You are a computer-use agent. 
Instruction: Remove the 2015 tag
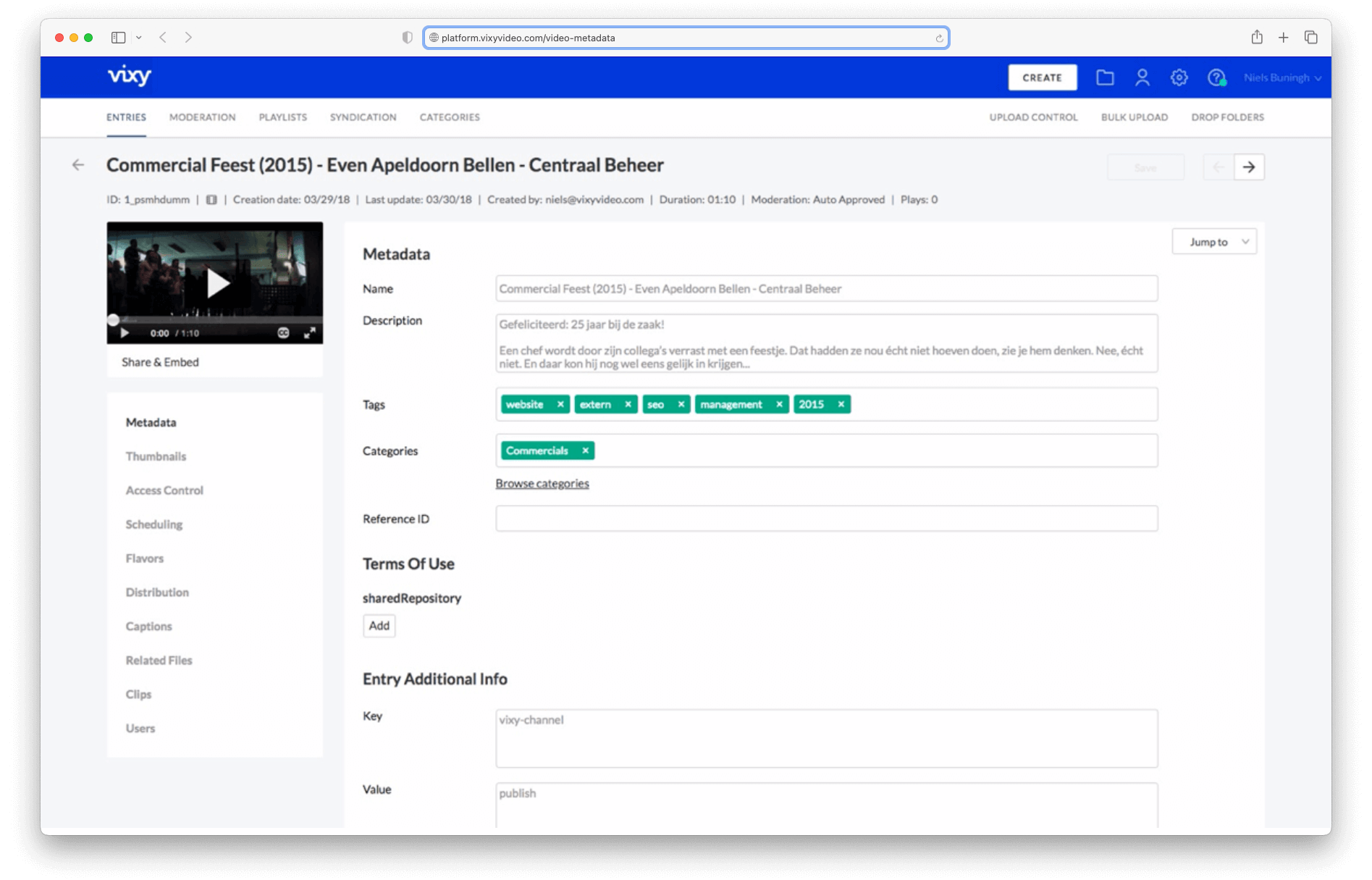click(841, 405)
